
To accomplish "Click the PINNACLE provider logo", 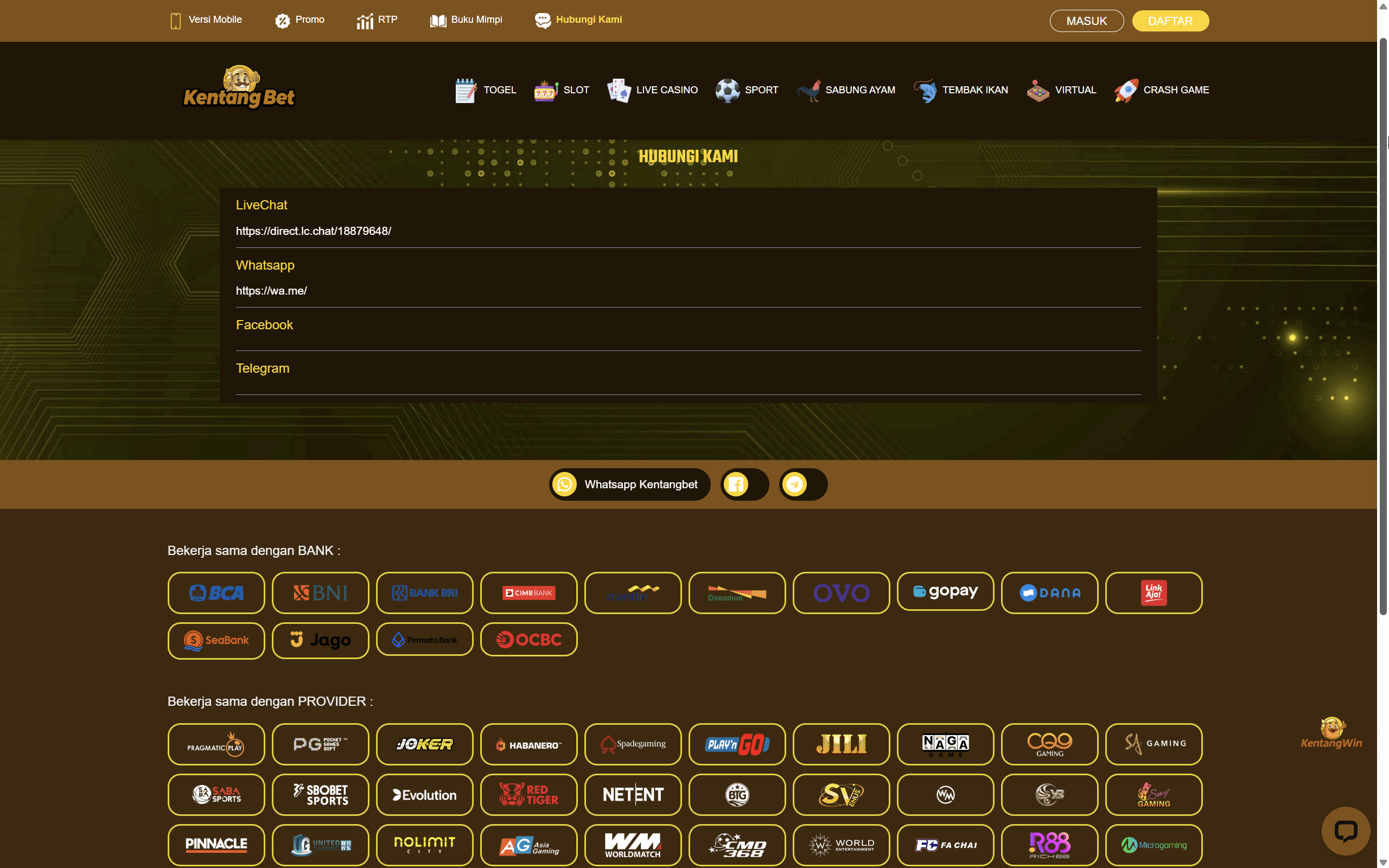I will click(216, 845).
